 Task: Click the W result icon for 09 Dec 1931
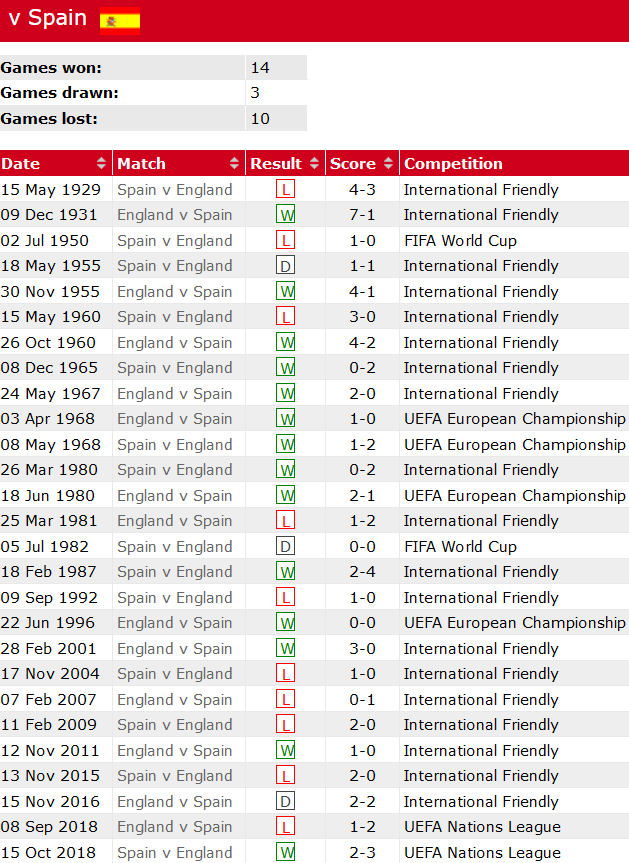(286, 215)
